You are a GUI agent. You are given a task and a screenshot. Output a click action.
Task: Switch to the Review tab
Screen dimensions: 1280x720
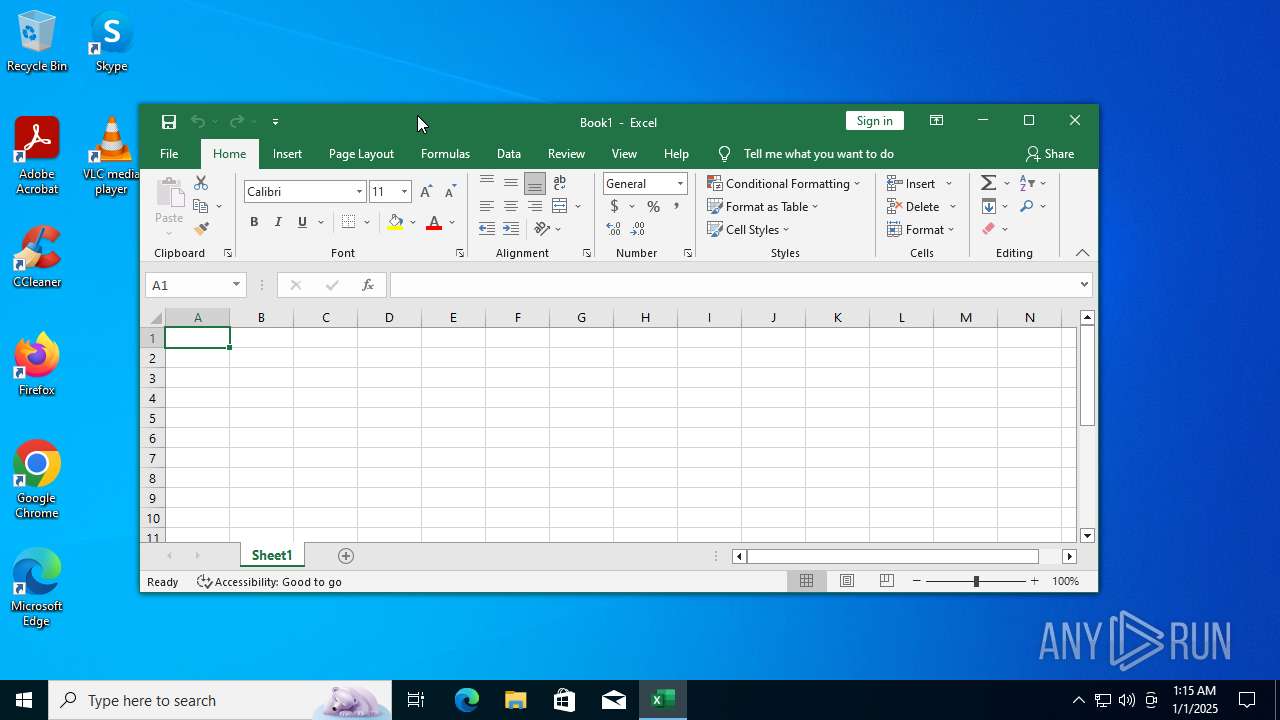point(566,154)
